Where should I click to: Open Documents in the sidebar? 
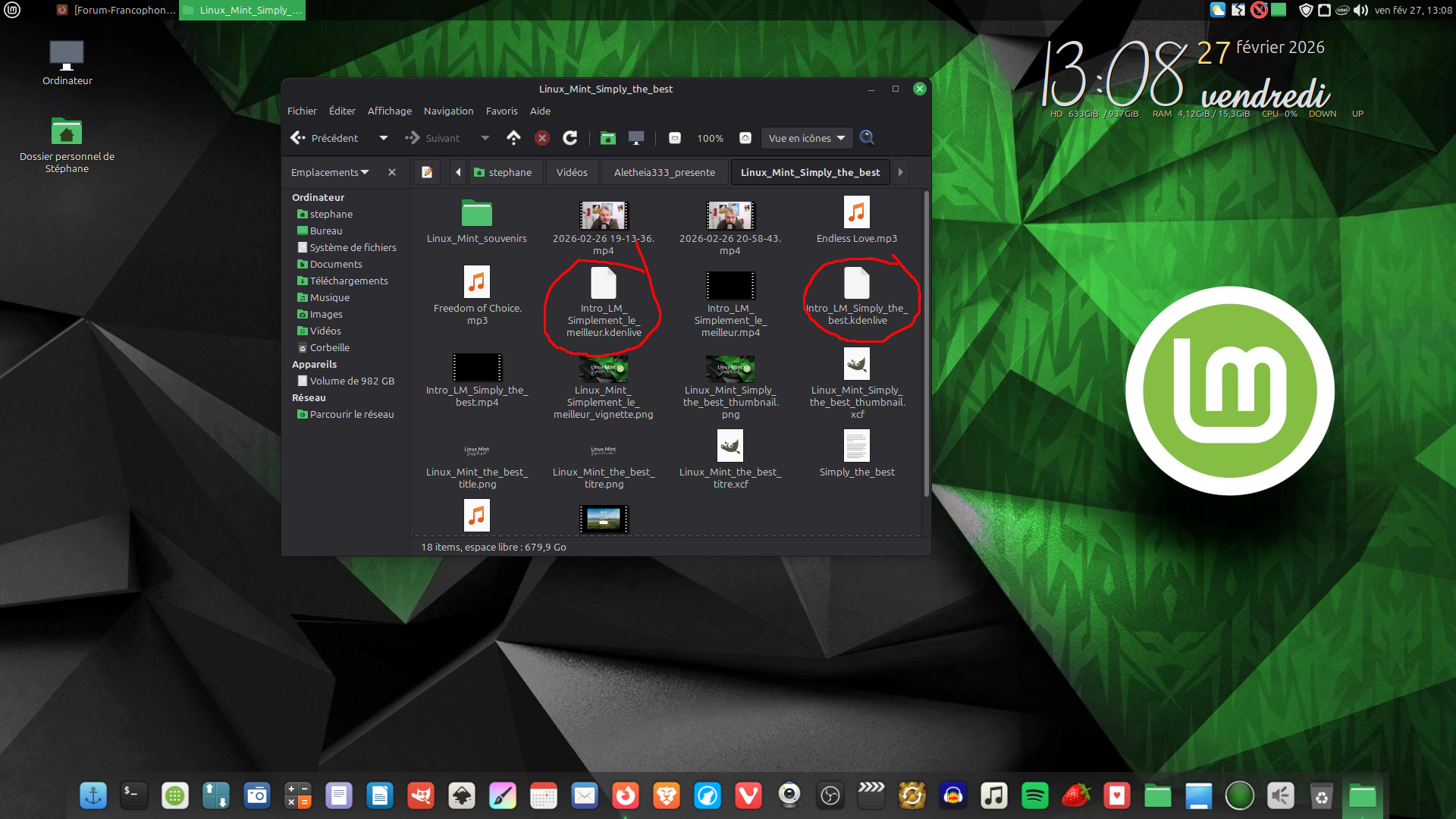tap(330, 265)
